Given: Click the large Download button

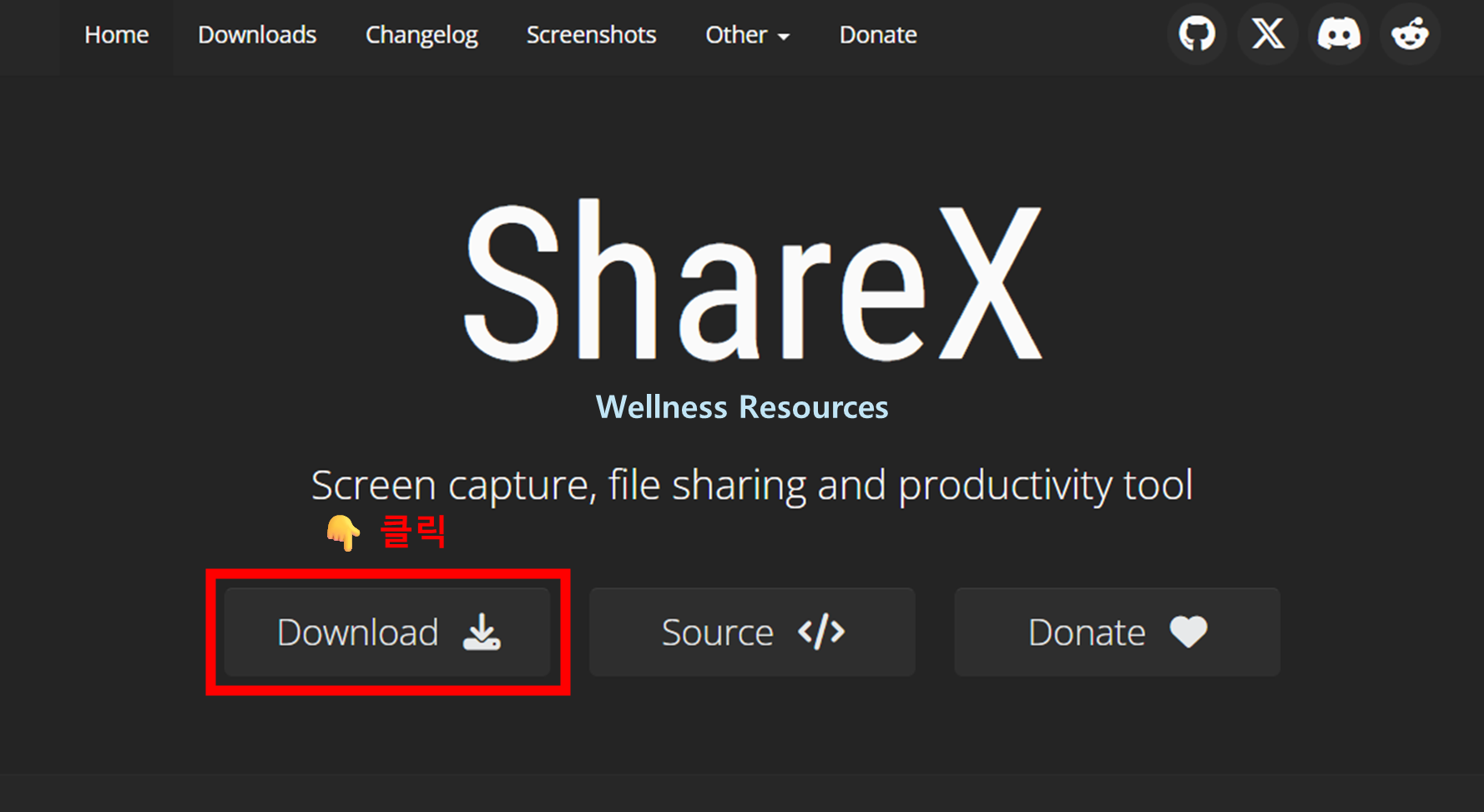Looking at the screenshot, I should [387, 632].
